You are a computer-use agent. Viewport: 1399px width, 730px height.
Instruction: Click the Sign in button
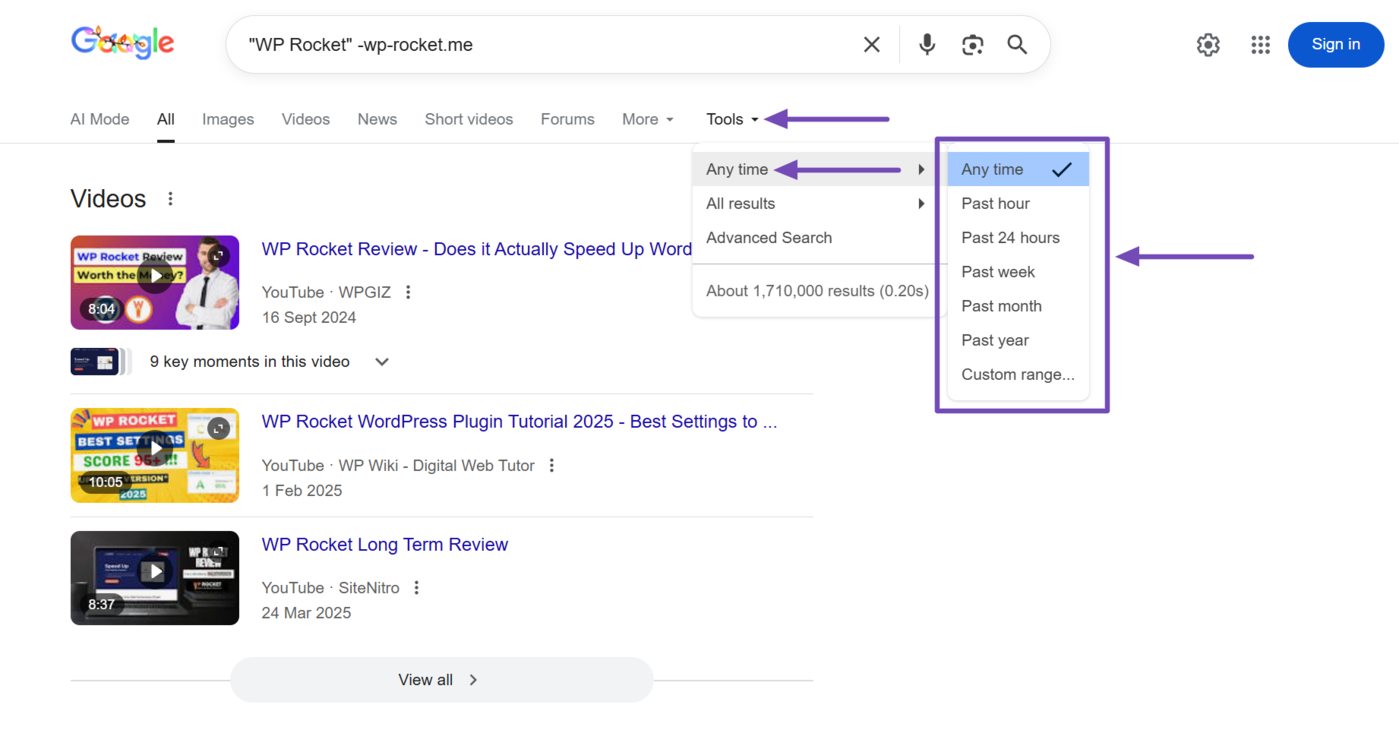click(1335, 44)
